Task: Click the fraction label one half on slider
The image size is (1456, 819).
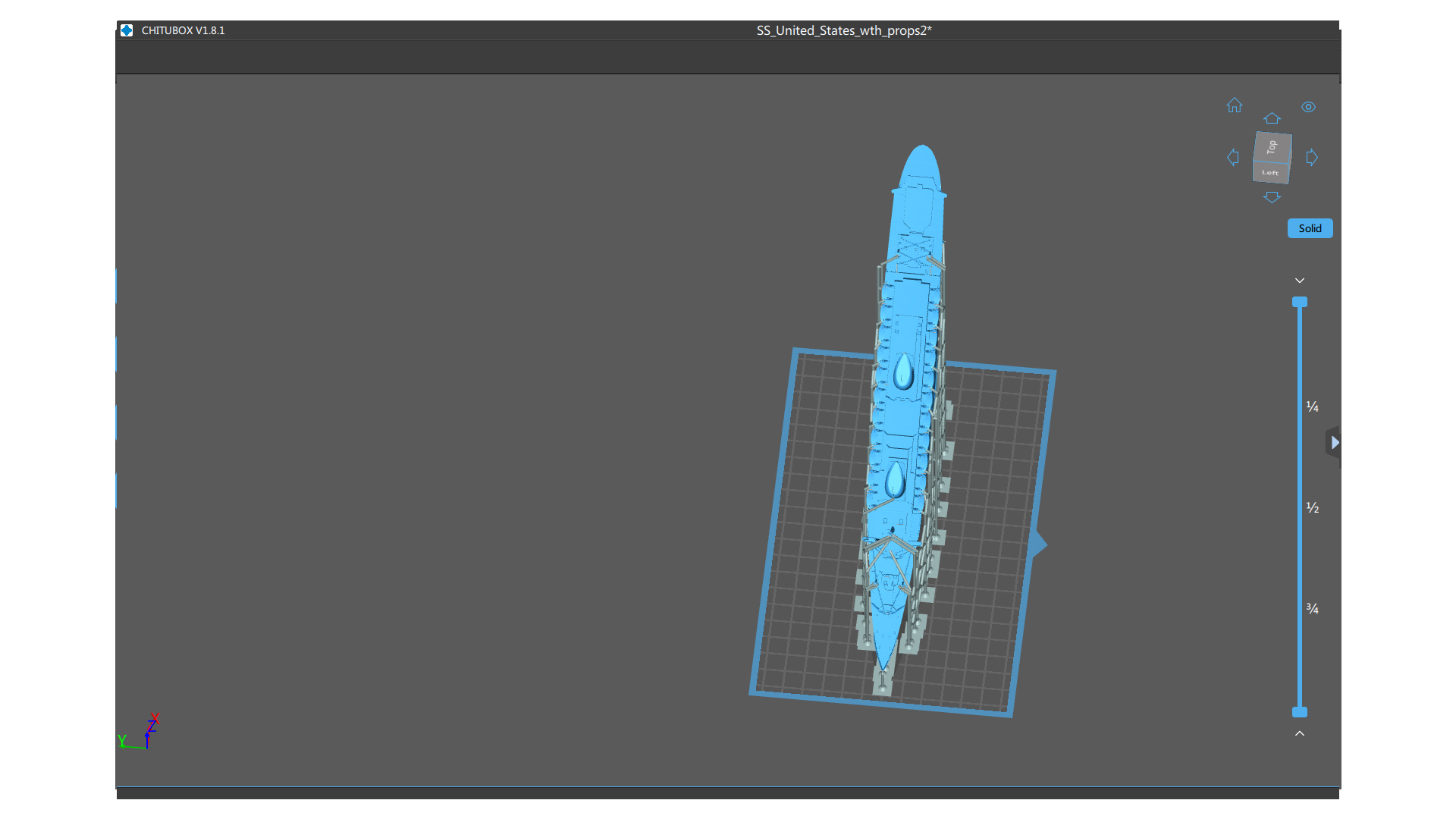Action: [1313, 507]
